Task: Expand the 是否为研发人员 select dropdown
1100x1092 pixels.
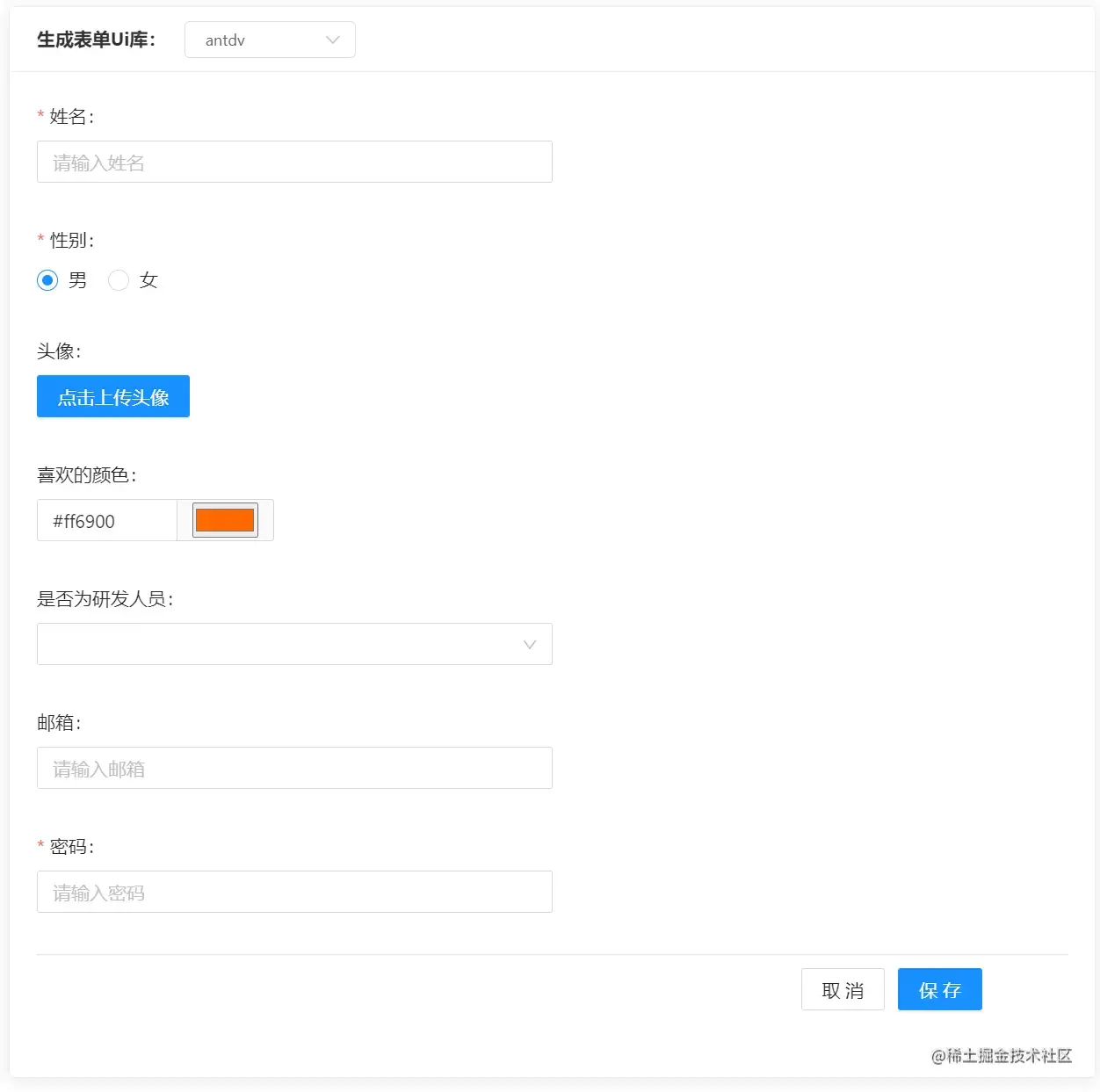Action: (x=294, y=644)
